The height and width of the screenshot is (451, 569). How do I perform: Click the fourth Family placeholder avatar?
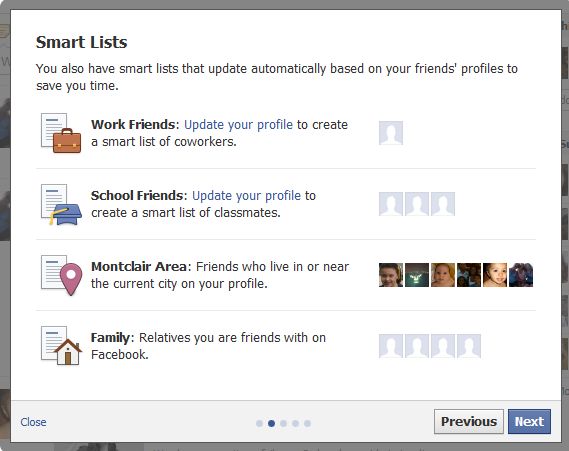click(469, 346)
